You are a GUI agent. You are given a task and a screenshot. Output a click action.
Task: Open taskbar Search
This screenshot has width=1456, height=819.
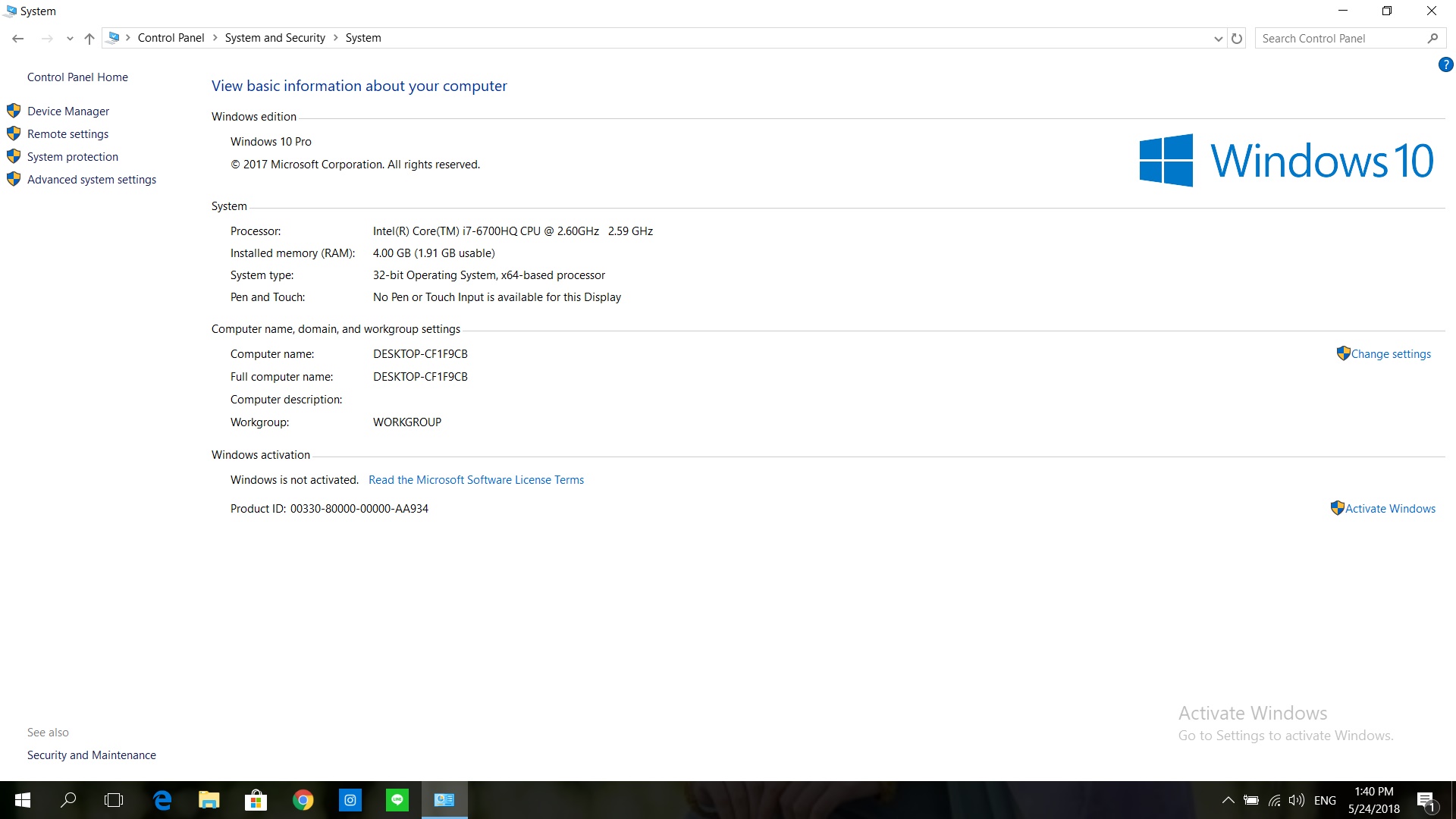[68, 800]
